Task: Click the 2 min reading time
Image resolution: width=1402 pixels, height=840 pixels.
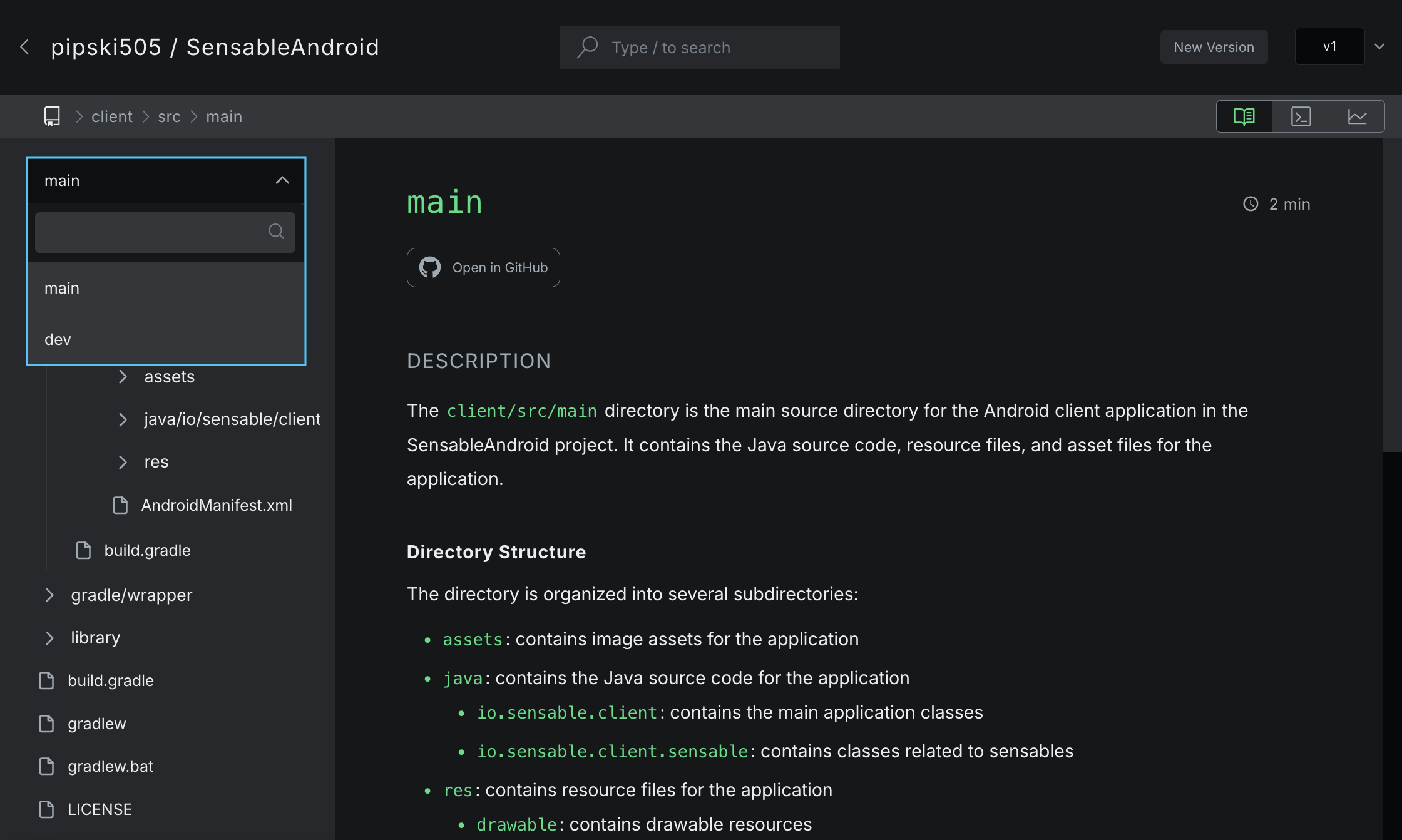Action: [x=1289, y=204]
